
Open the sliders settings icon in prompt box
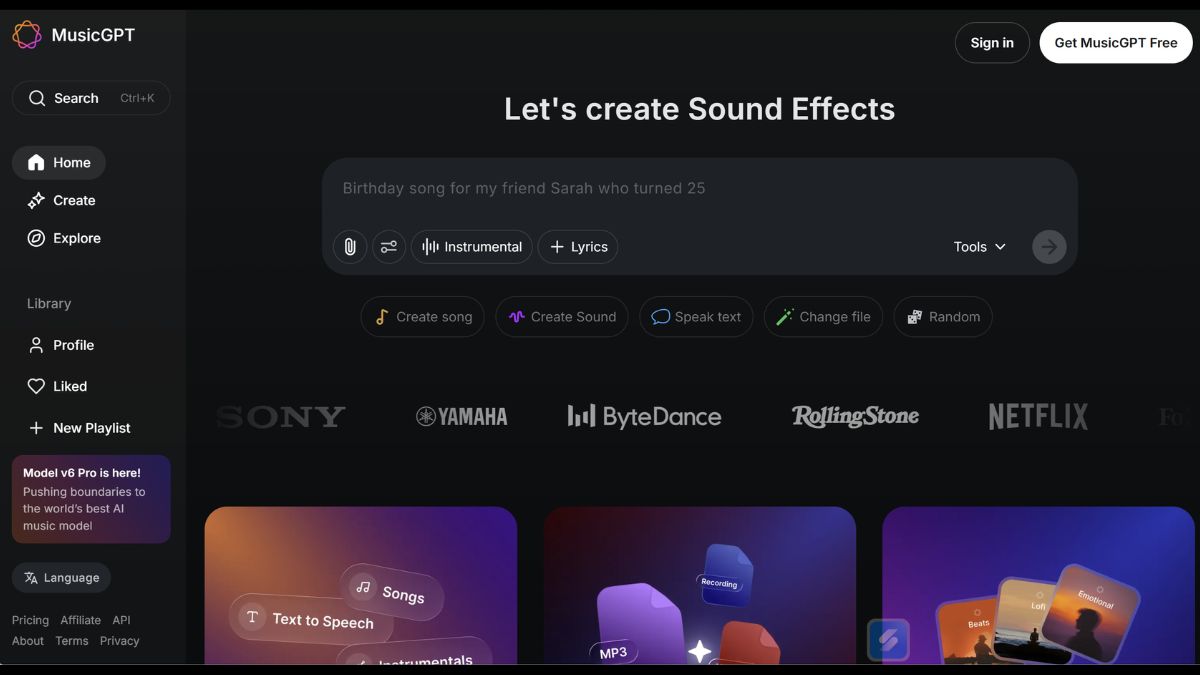click(389, 247)
